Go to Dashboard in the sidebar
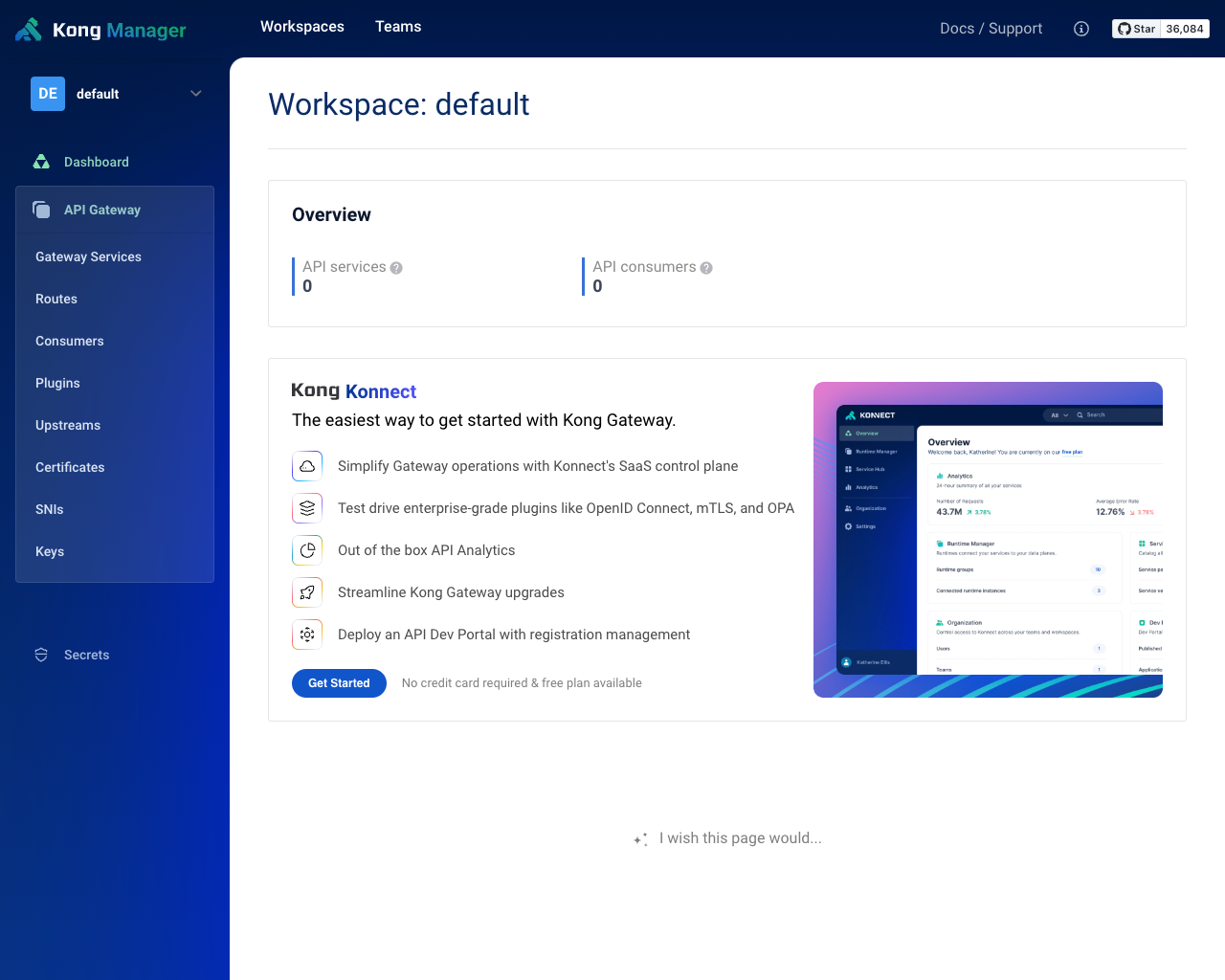The width and height of the screenshot is (1225, 980). 115,162
